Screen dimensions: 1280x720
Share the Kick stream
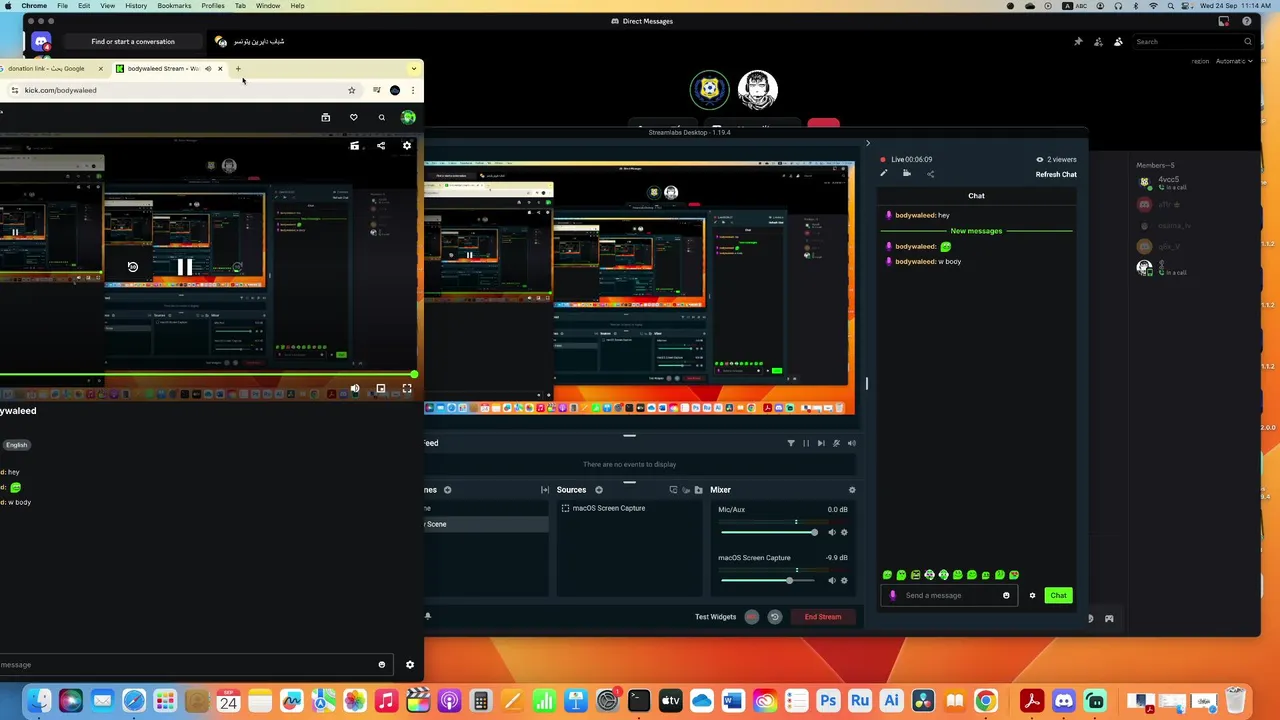[381, 146]
